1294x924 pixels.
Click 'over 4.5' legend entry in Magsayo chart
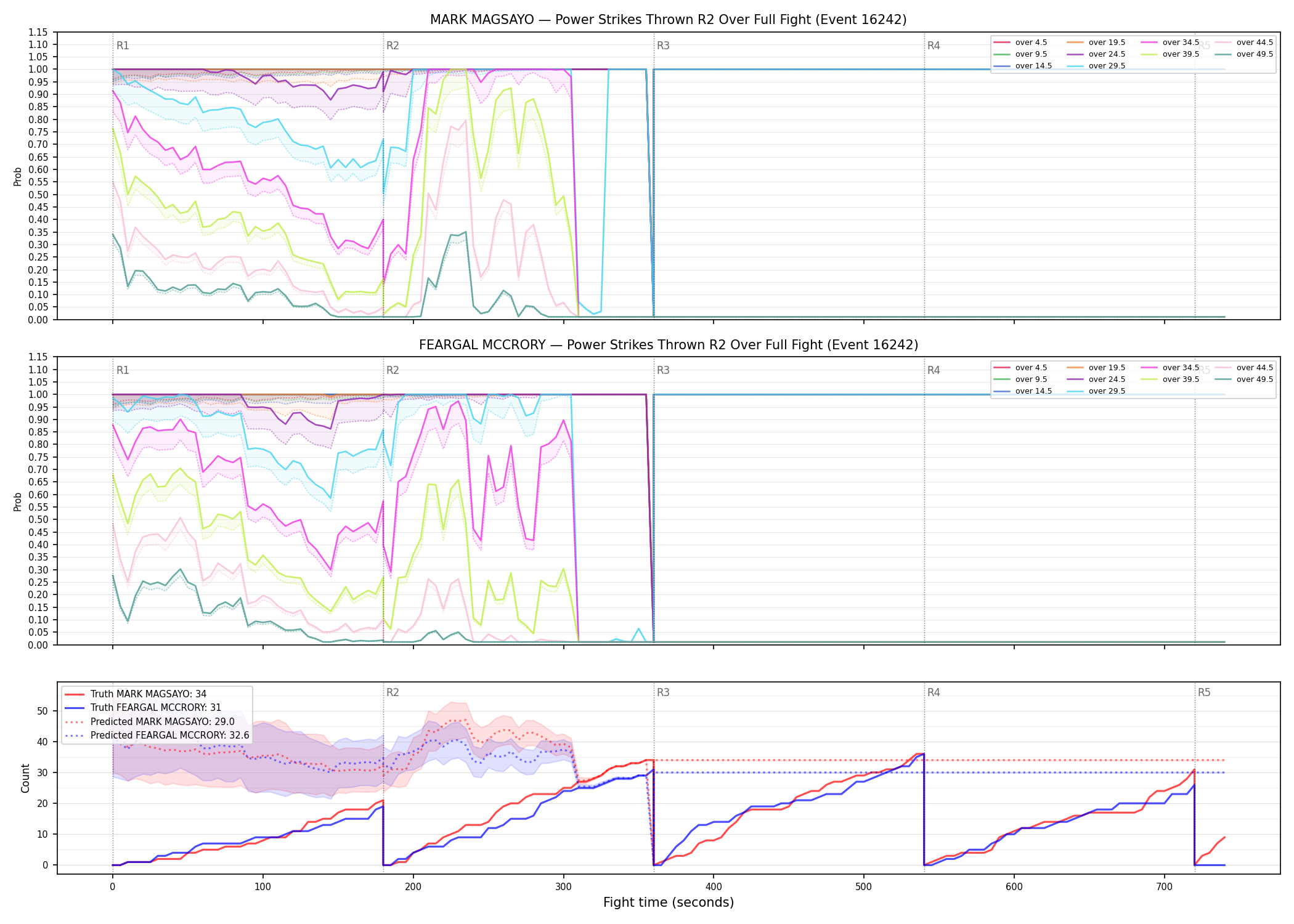pyautogui.click(x=1020, y=43)
